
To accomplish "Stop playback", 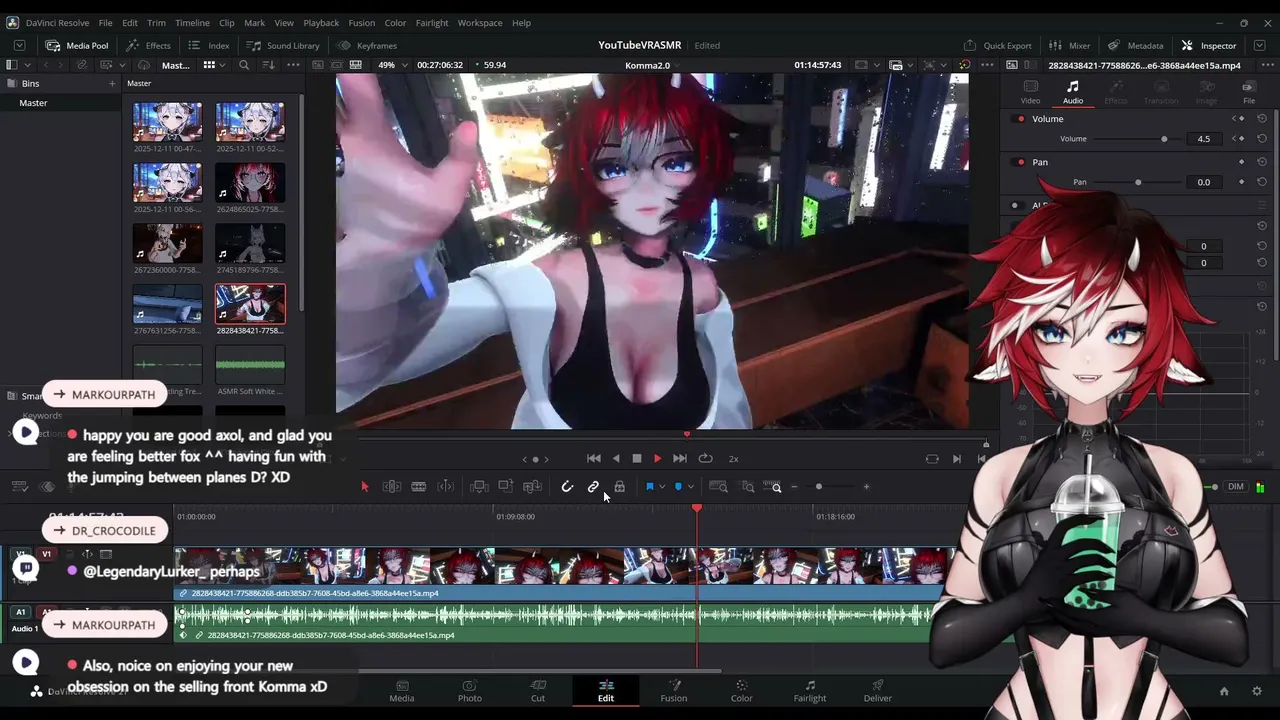I will [637, 459].
